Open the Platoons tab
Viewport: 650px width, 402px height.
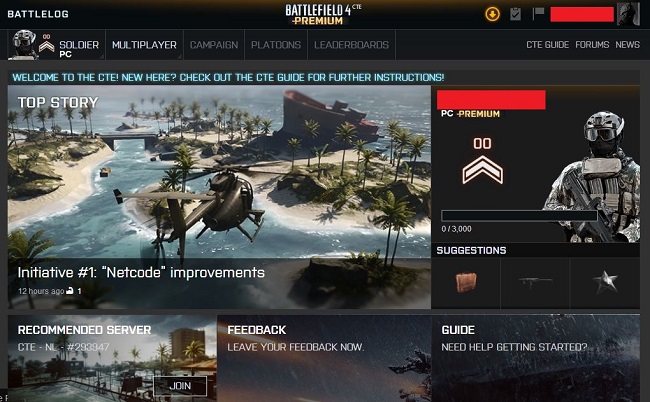click(x=276, y=45)
